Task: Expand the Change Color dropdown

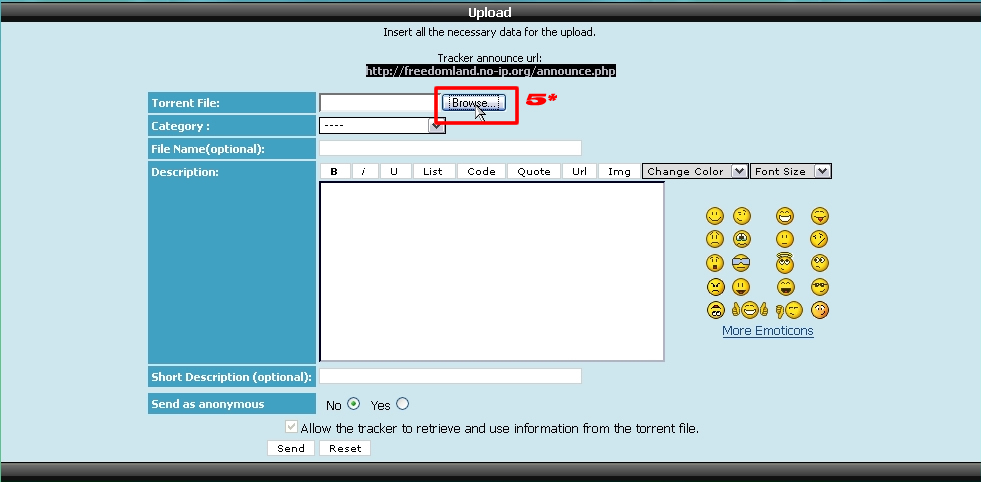Action: tap(695, 171)
